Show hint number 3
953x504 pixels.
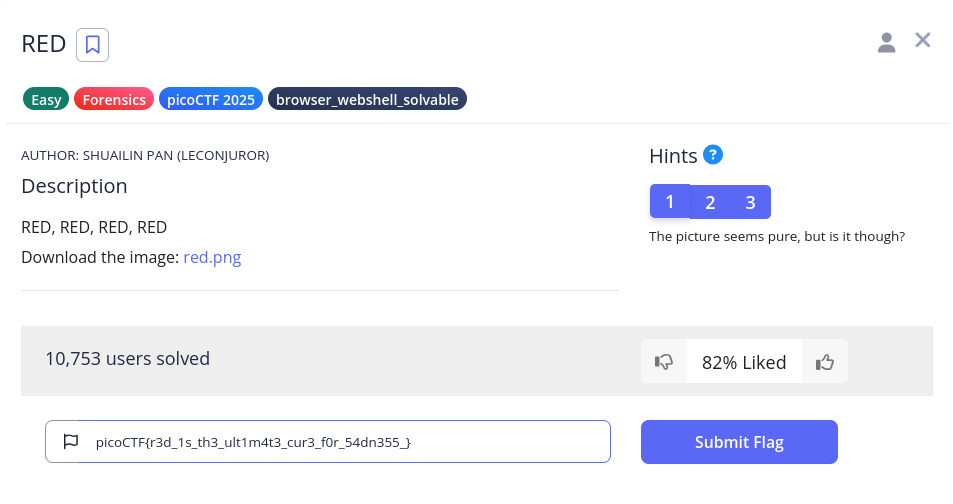tap(750, 202)
